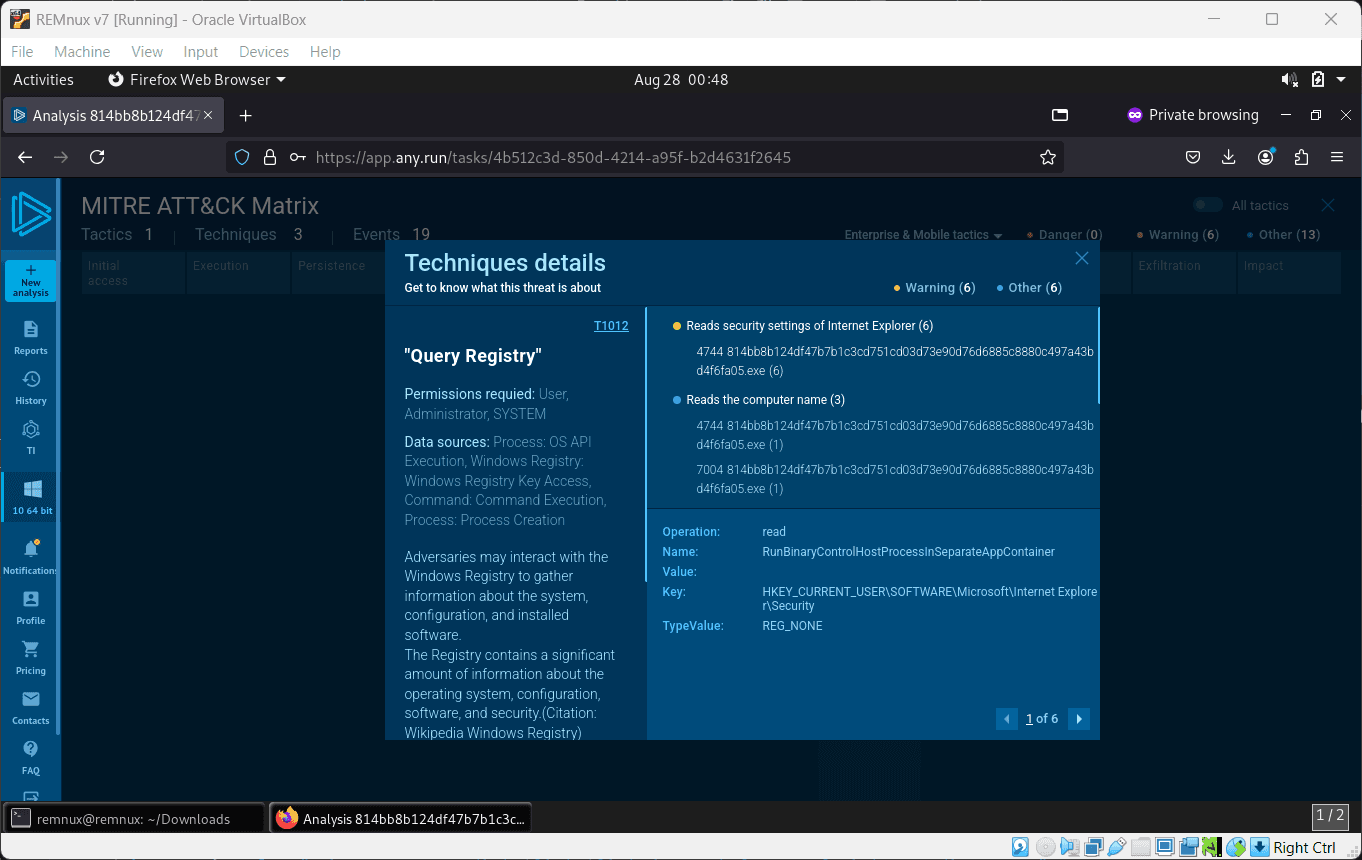
Task: Open the History sidebar icon
Action: point(31,388)
